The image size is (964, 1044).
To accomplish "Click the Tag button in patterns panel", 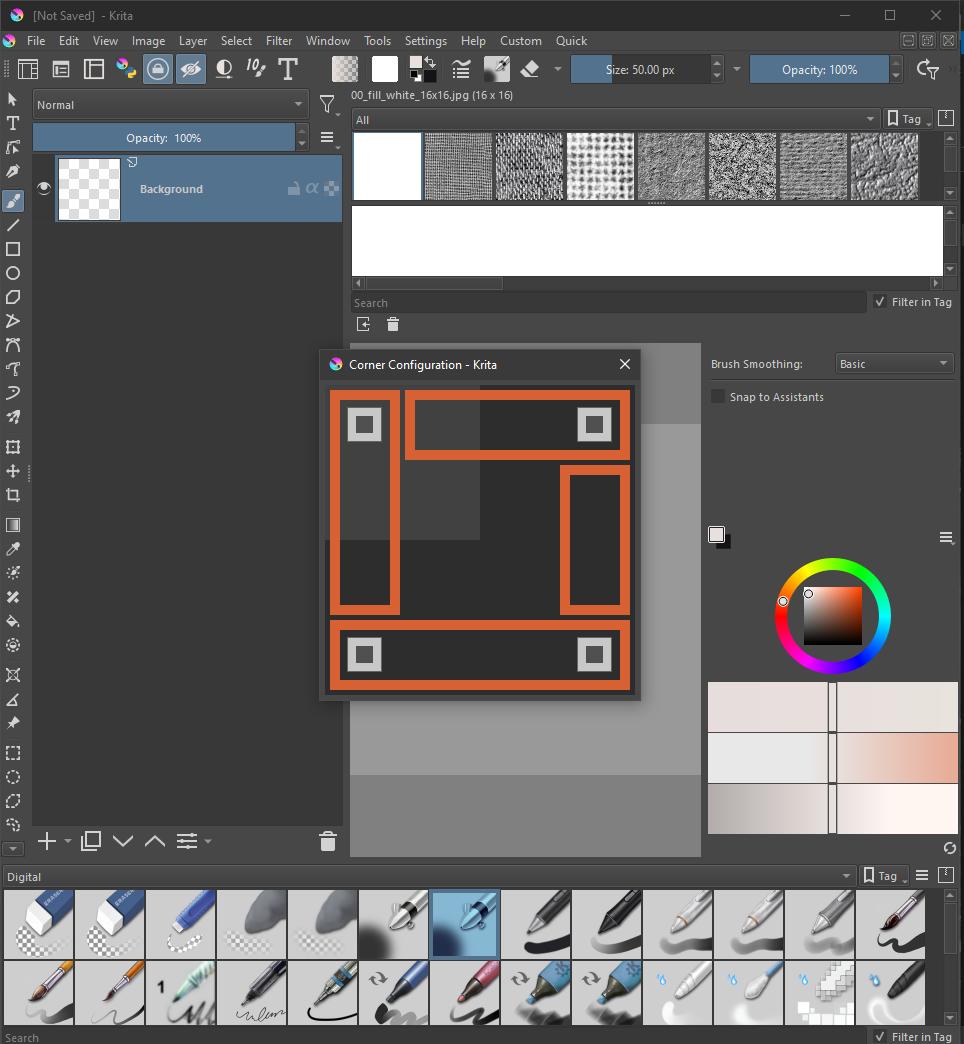I will pos(908,119).
